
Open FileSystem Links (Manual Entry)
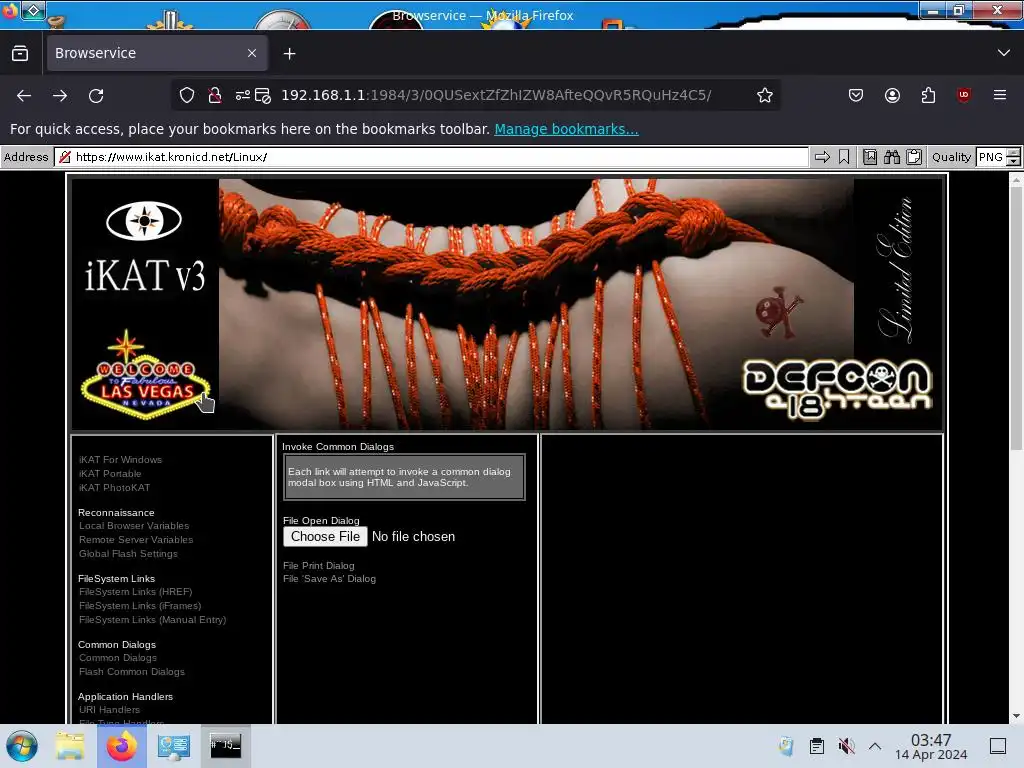click(152, 619)
